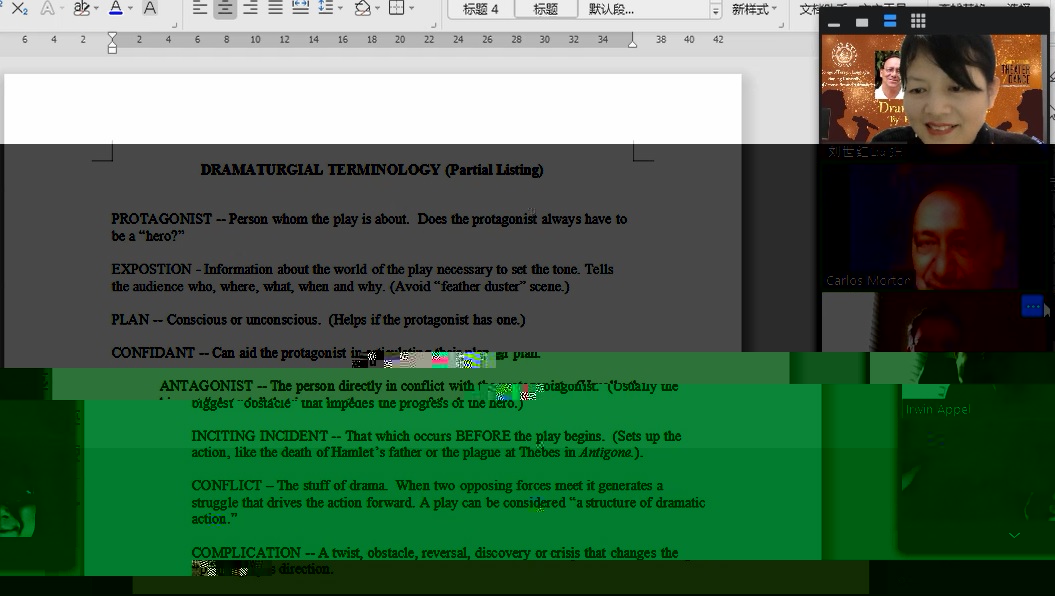Select the stacked speaker view icon
Image resolution: width=1055 pixels, height=596 pixels.
point(889,22)
